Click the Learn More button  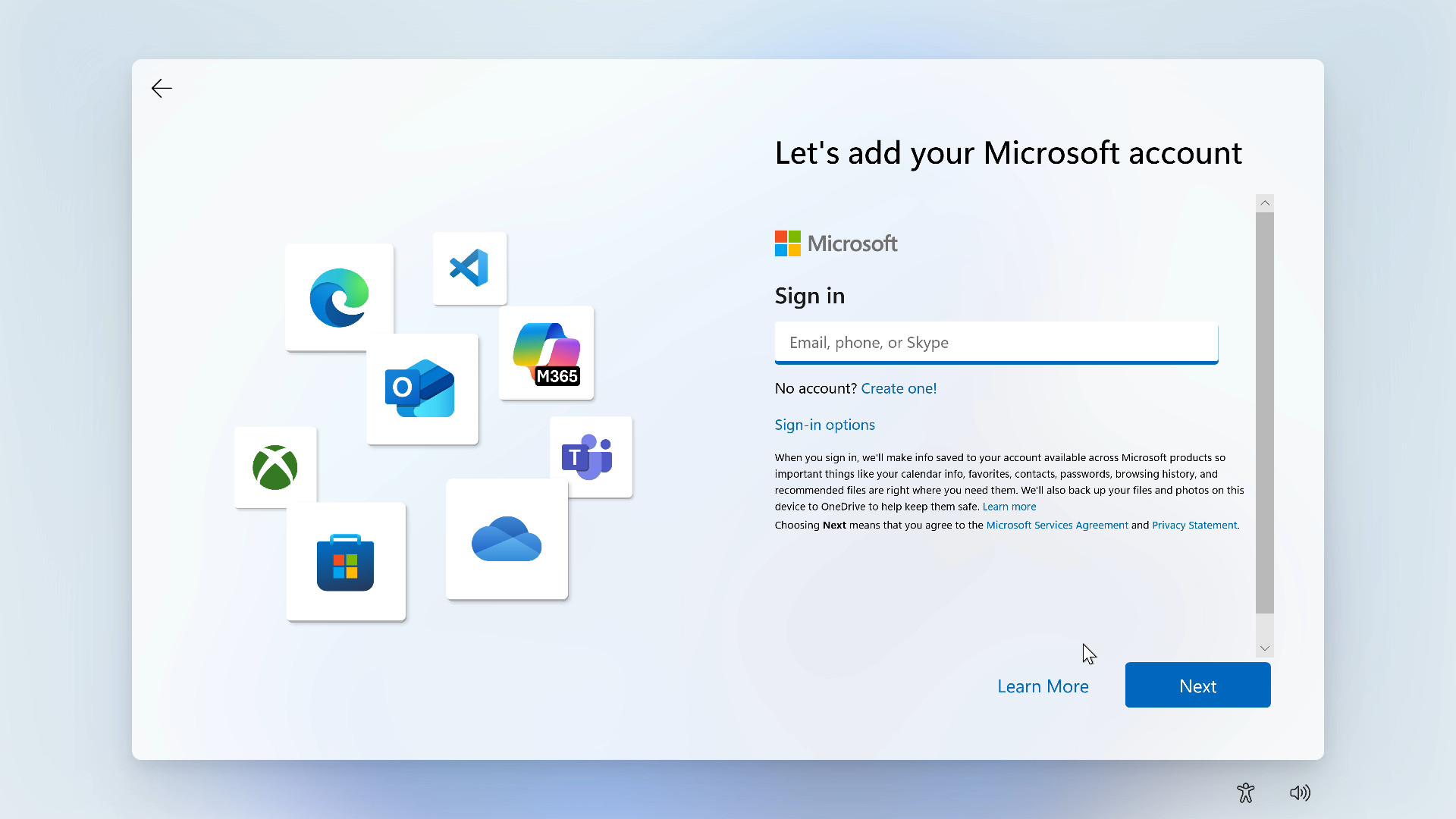click(1043, 686)
